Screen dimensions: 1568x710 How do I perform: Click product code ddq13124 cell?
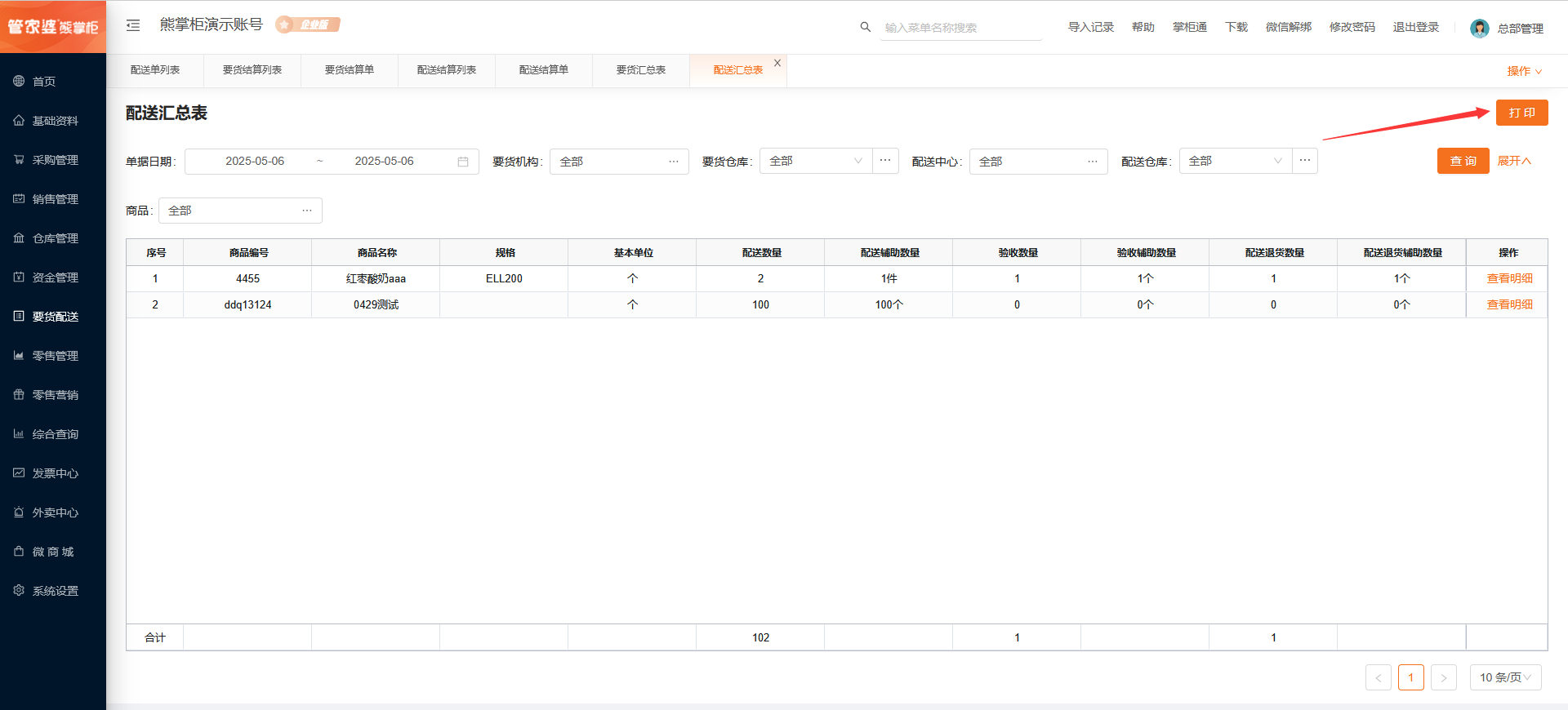click(x=247, y=304)
